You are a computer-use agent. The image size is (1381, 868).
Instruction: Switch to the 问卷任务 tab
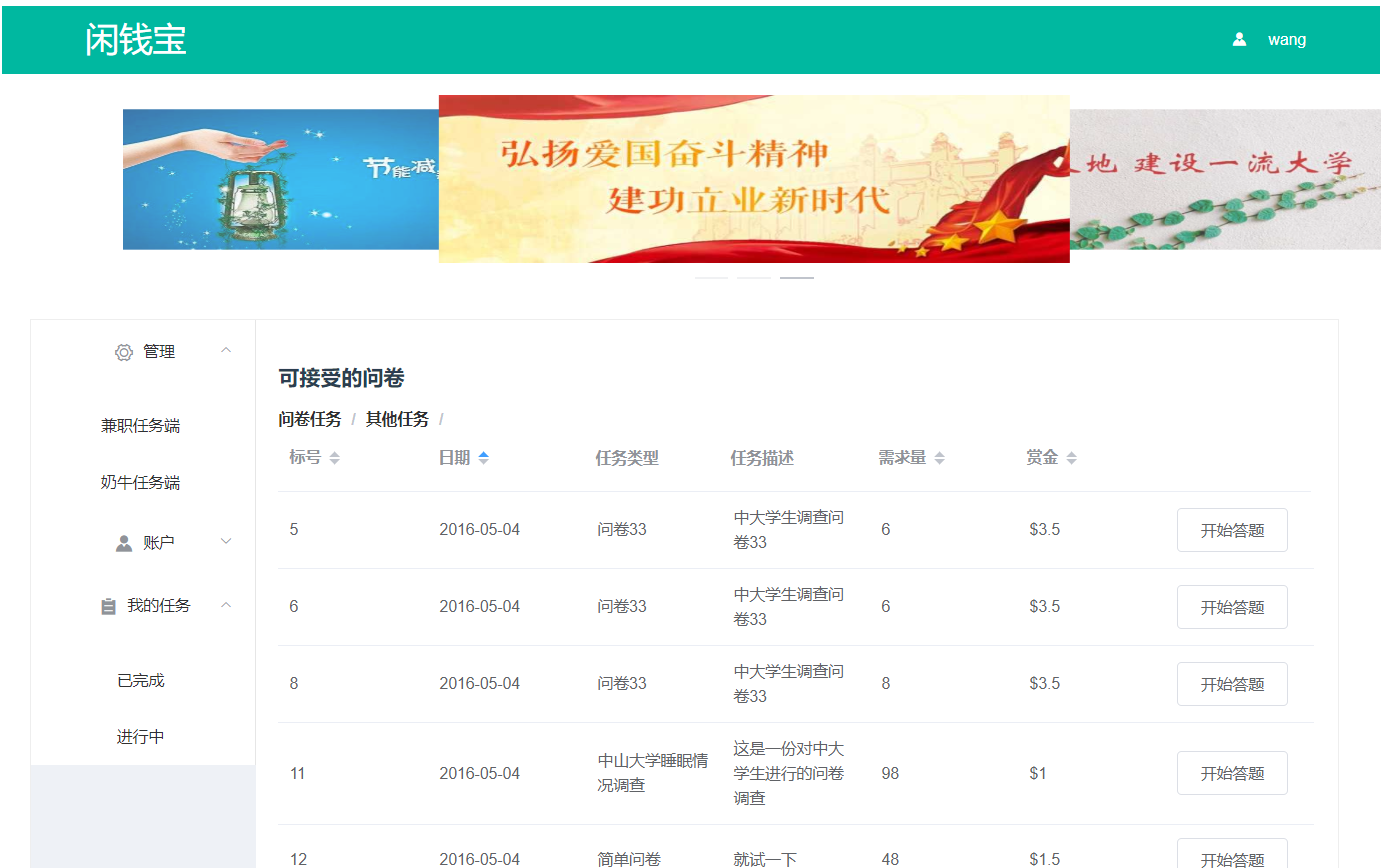point(310,419)
